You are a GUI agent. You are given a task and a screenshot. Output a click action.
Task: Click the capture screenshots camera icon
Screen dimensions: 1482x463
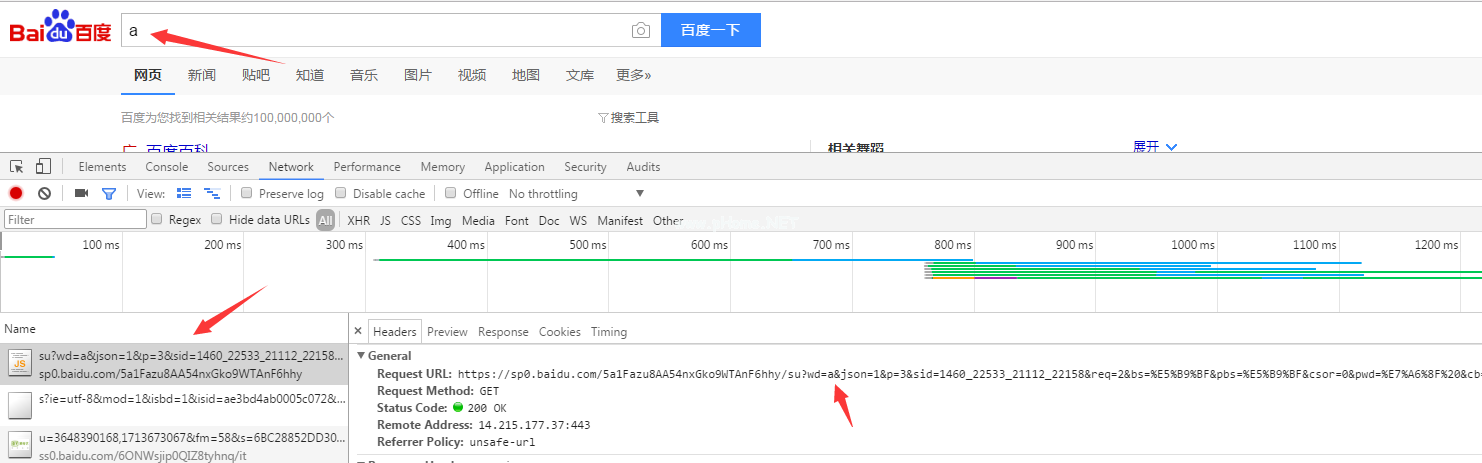[x=82, y=193]
